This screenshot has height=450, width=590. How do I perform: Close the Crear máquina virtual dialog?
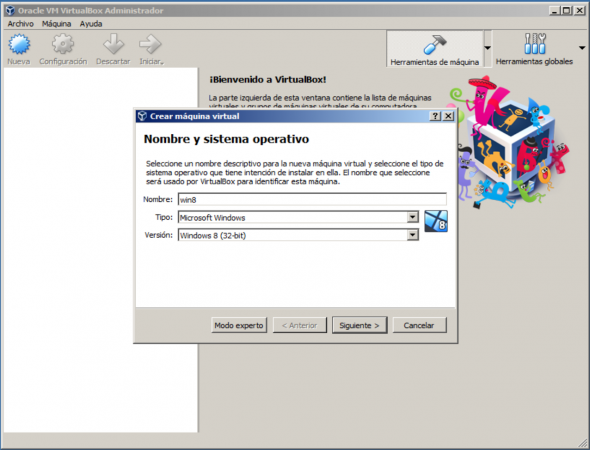(448, 116)
